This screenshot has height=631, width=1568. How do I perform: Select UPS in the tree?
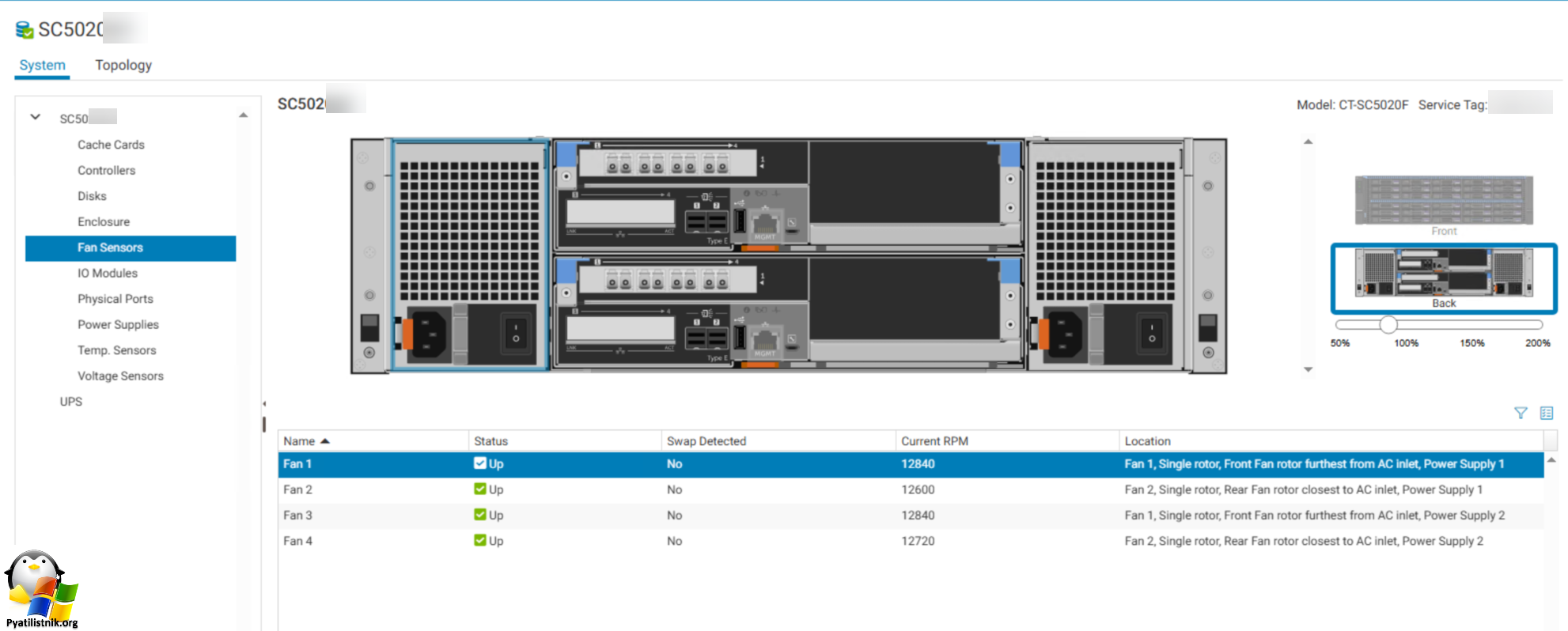[71, 402]
